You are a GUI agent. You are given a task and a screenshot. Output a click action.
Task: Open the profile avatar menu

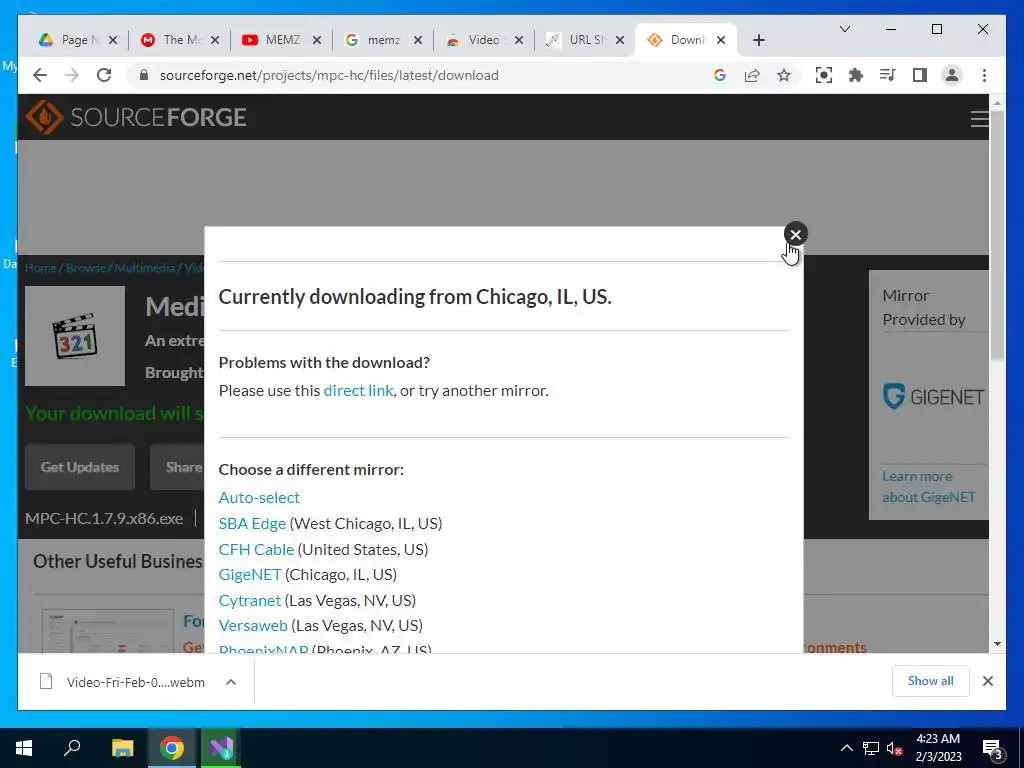[x=952, y=75]
